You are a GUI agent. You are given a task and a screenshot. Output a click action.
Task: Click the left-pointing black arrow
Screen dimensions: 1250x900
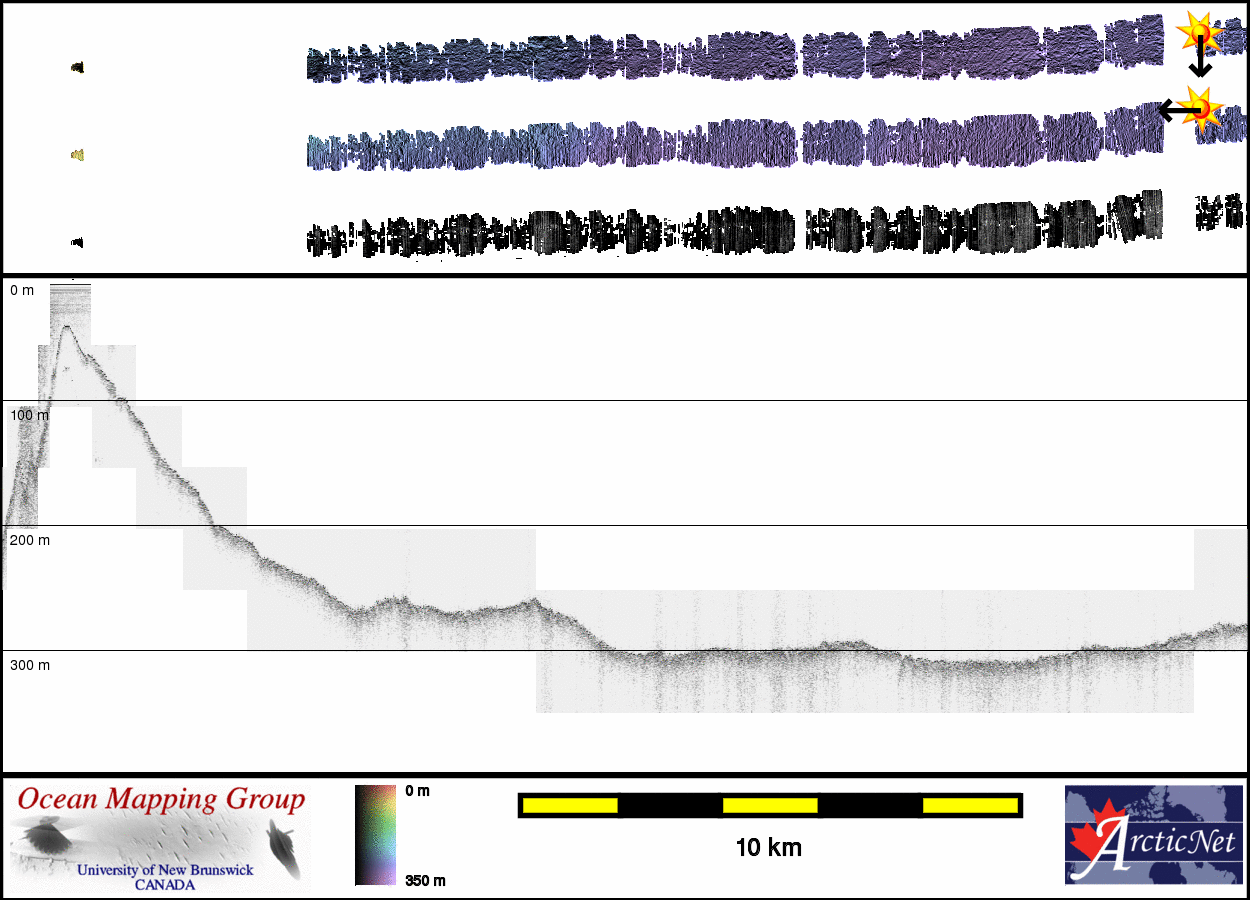click(1172, 109)
